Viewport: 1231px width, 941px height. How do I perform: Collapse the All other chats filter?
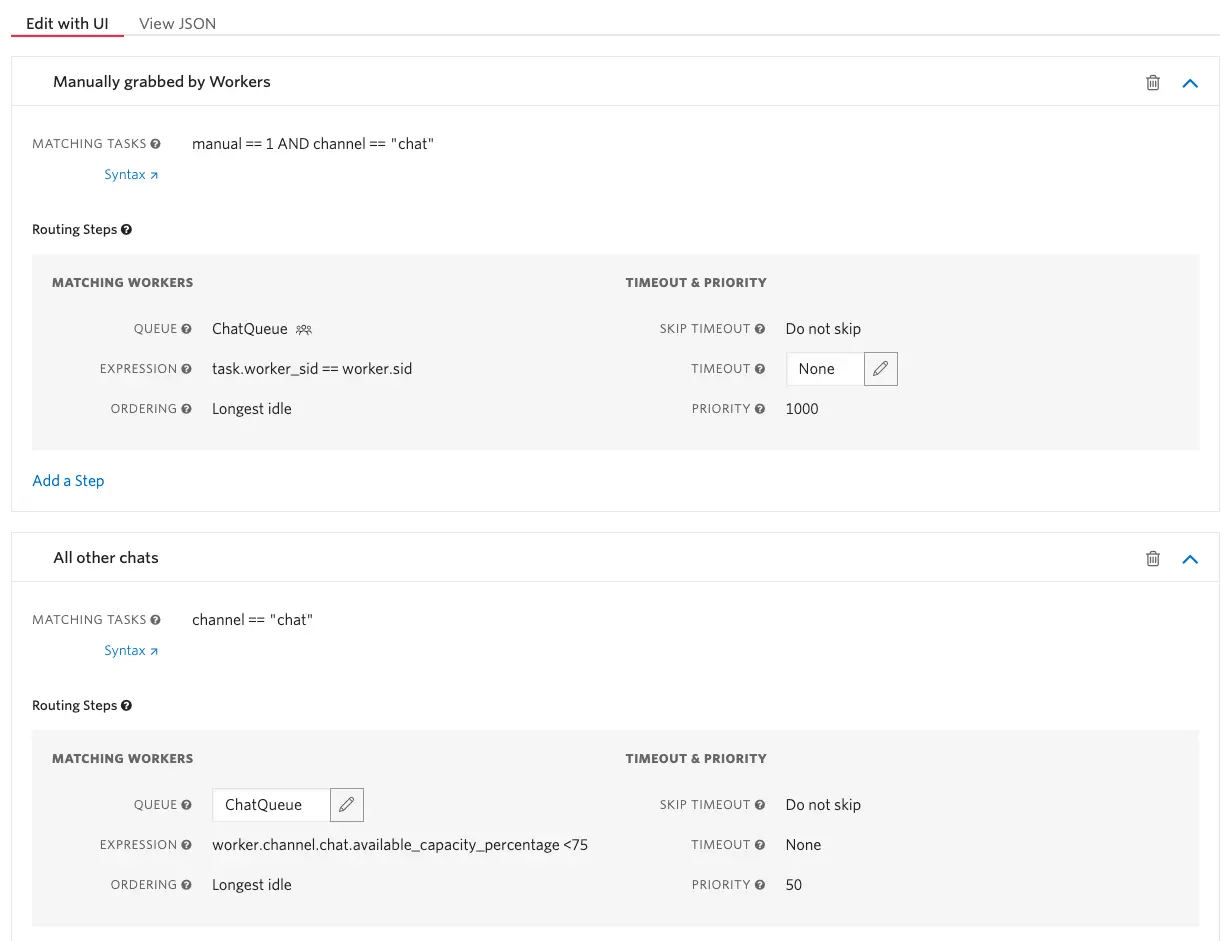(x=1190, y=559)
